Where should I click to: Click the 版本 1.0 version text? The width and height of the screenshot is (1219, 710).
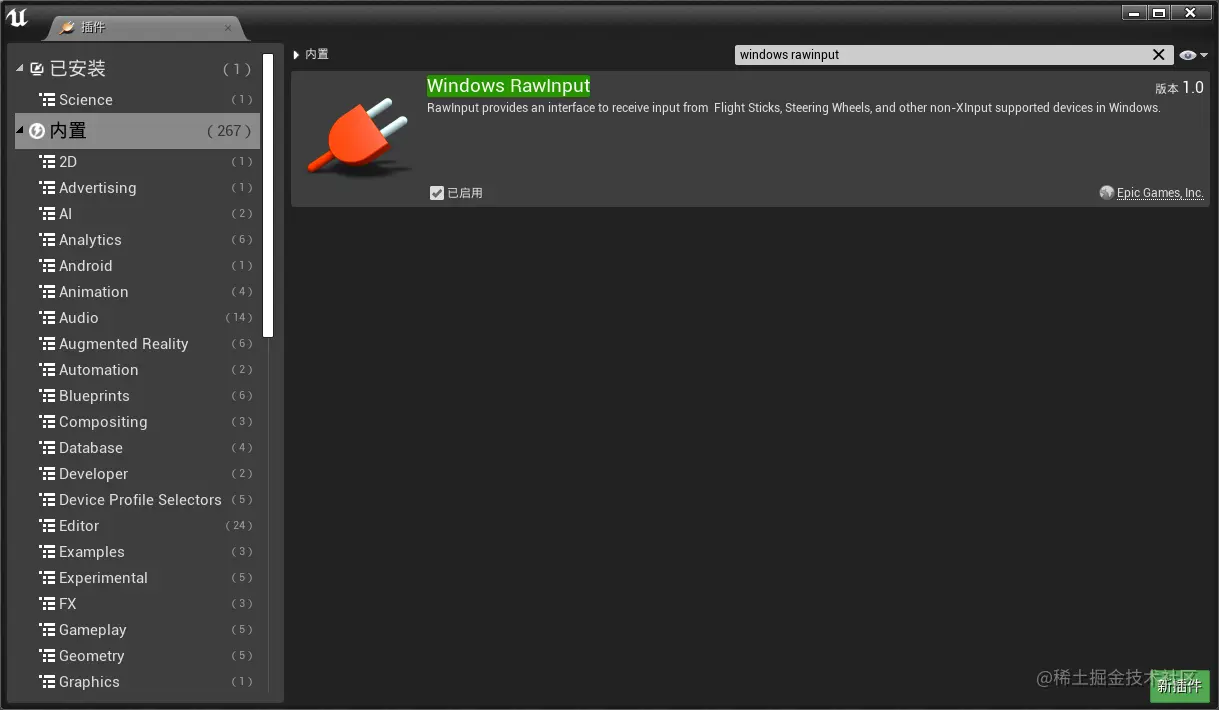click(1179, 88)
